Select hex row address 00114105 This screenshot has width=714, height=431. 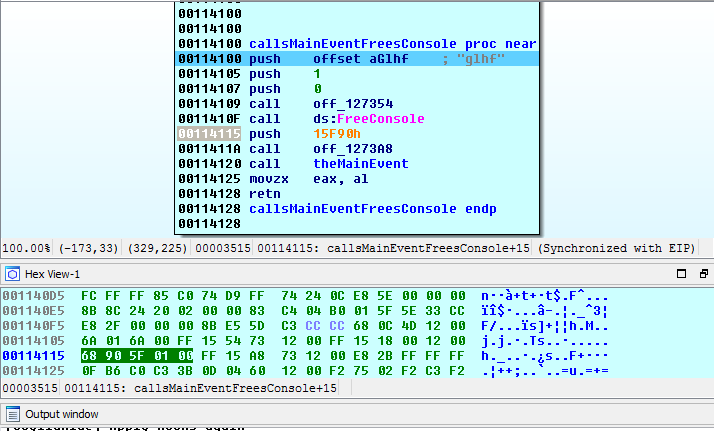pos(33,341)
